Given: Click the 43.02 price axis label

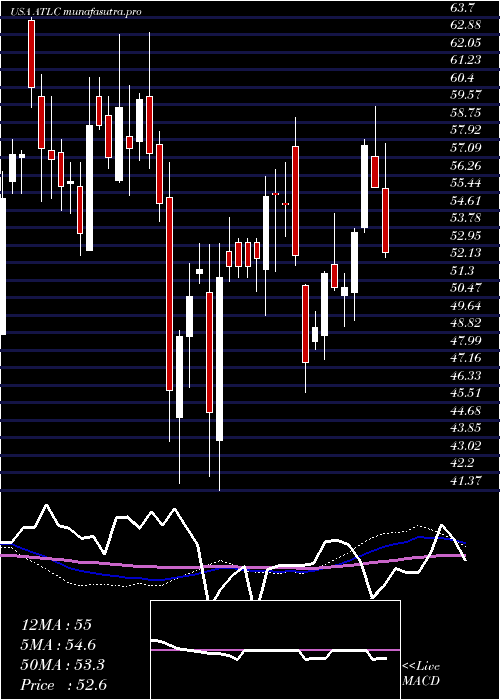Looking at the screenshot, I should 466,445.
